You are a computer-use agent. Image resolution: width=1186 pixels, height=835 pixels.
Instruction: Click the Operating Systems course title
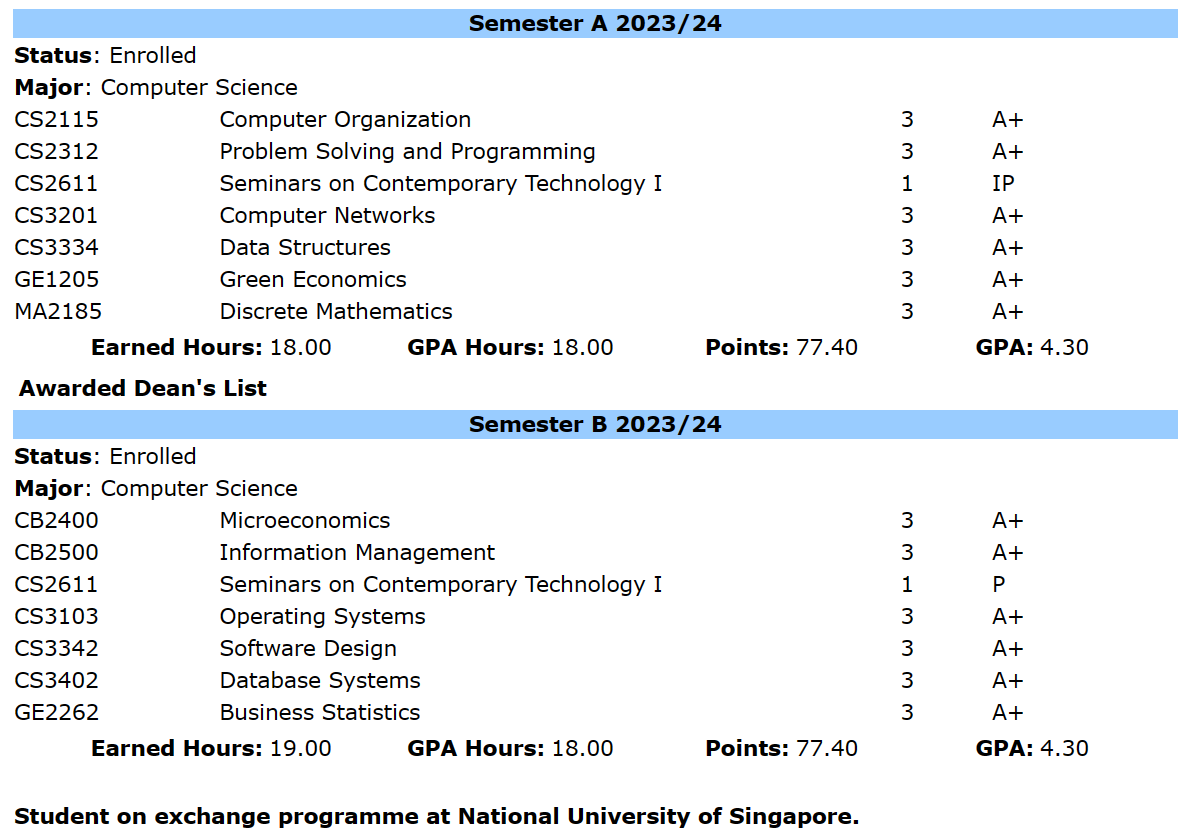pos(322,617)
